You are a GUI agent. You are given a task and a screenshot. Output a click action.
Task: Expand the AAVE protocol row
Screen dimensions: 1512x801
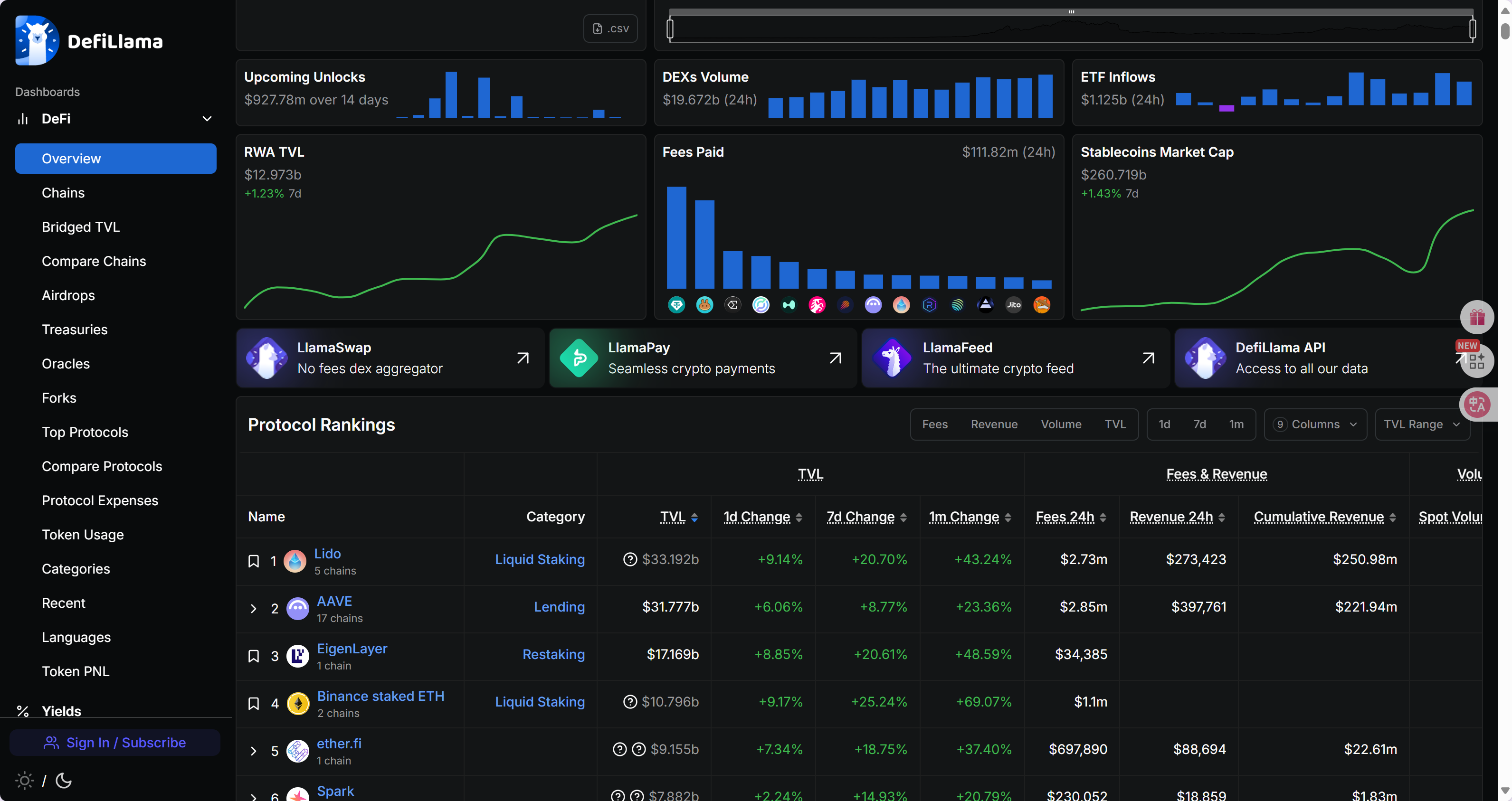pos(254,609)
